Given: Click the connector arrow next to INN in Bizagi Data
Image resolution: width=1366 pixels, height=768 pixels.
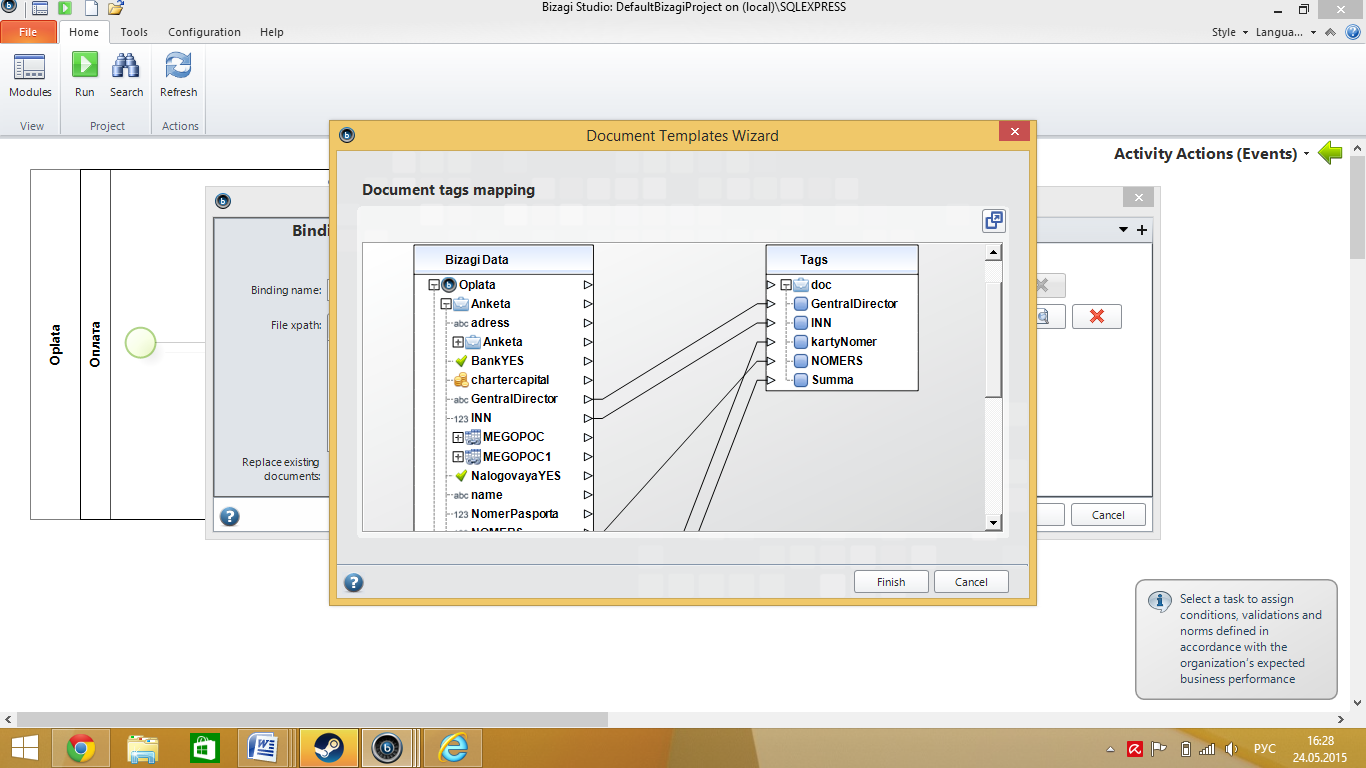Looking at the screenshot, I should pos(588,418).
